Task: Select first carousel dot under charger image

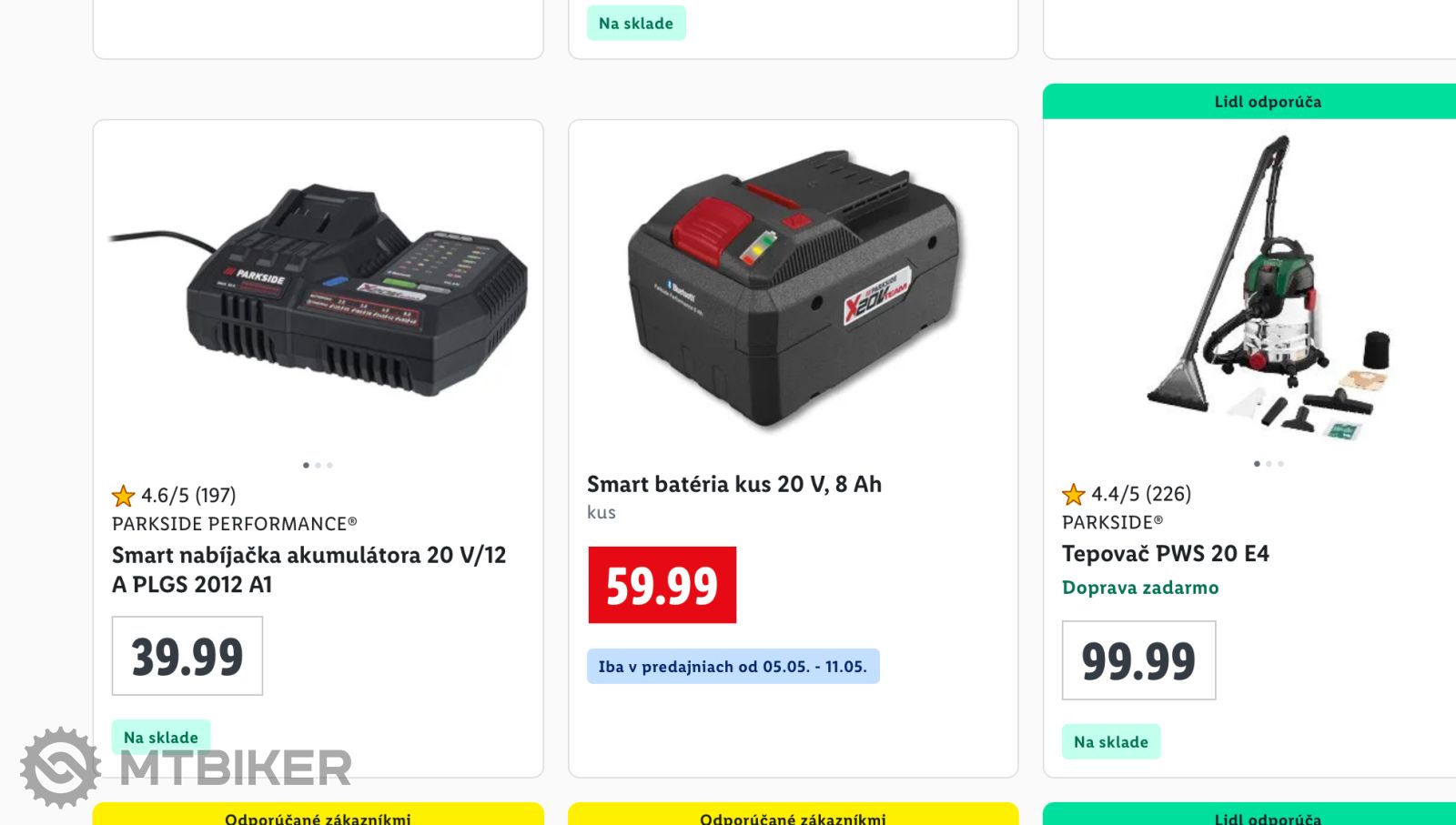Action: point(306,465)
